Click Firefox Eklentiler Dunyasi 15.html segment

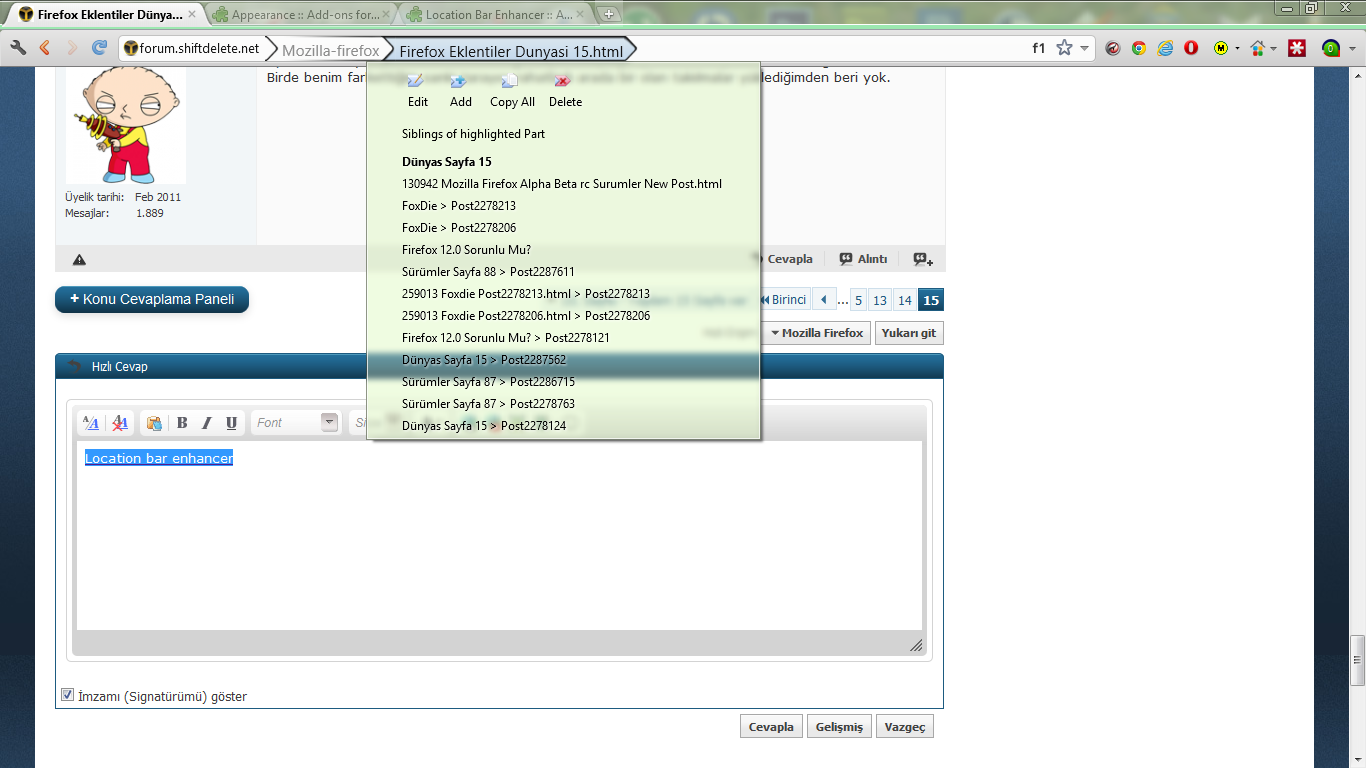click(x=511, y=50)
